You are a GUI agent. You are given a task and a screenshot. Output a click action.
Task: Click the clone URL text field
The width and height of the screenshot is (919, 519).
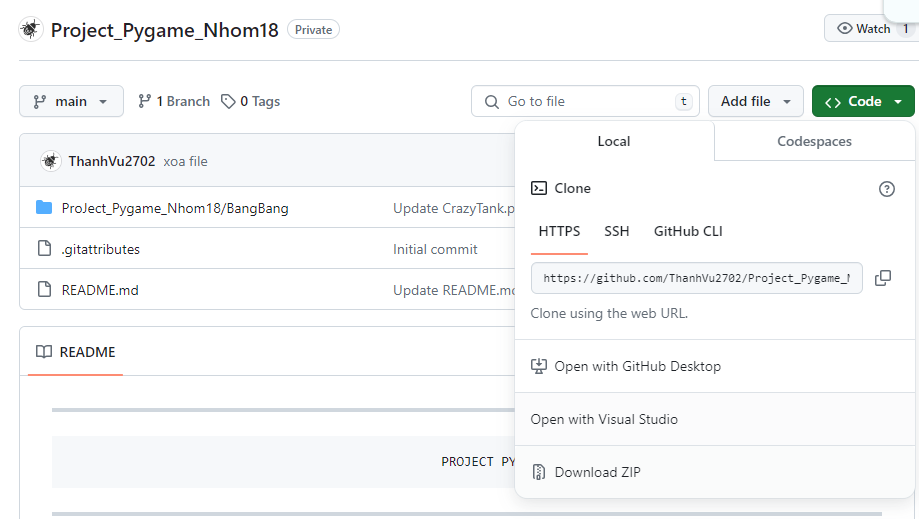click(696, 278)
